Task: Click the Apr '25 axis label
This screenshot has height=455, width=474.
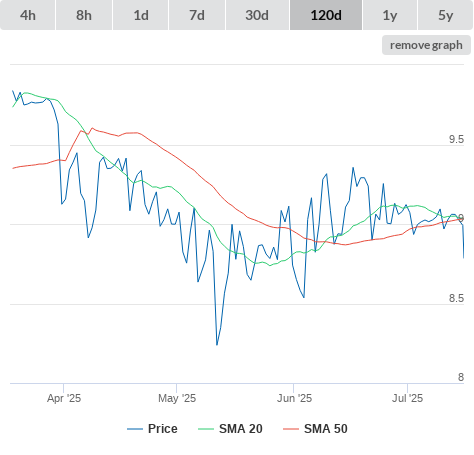Action: point(64,398)
